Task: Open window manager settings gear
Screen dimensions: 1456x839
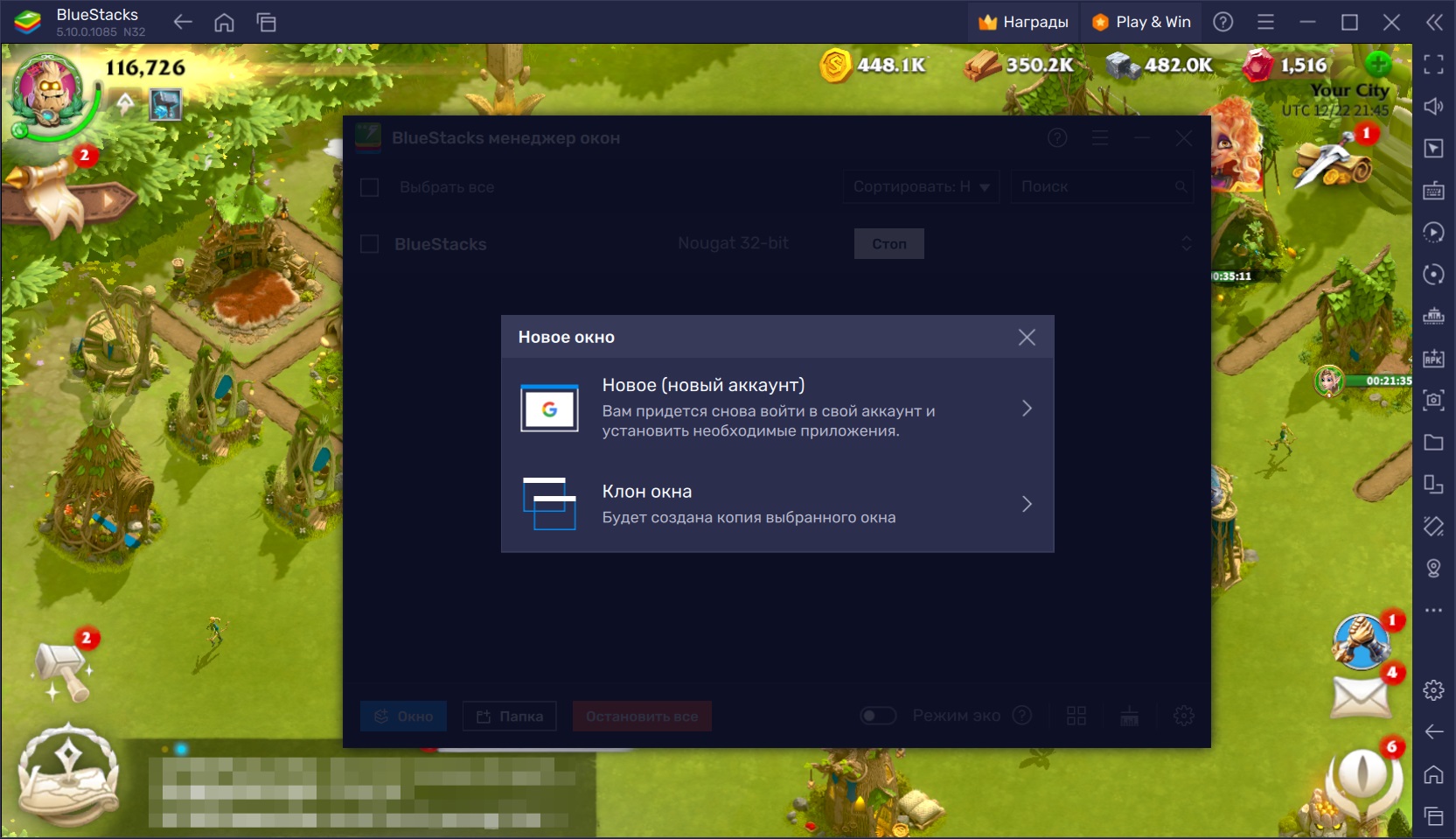Action: 1184,716
